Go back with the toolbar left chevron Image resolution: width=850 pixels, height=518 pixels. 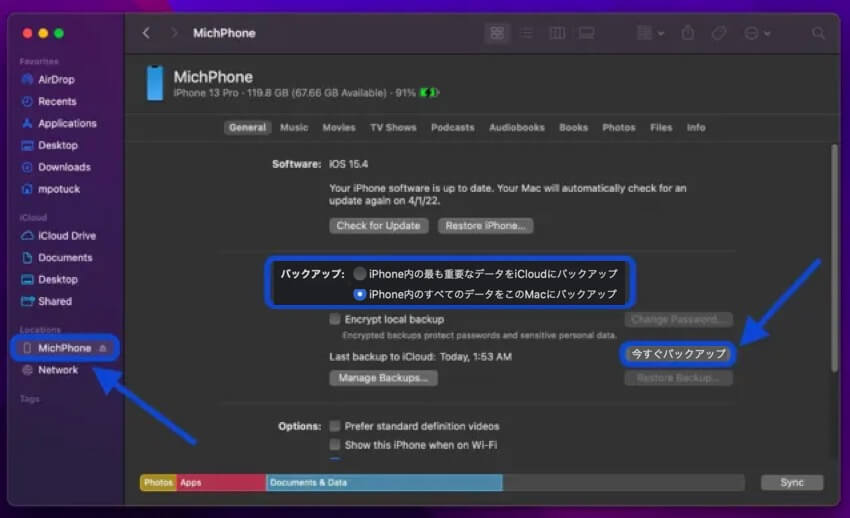[146, 33]
